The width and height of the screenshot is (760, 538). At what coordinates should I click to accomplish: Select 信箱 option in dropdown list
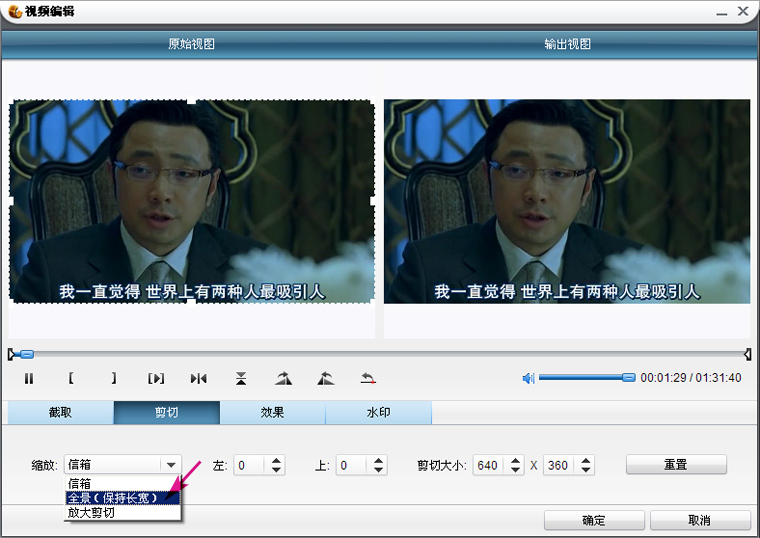click(x=123, y=484)
